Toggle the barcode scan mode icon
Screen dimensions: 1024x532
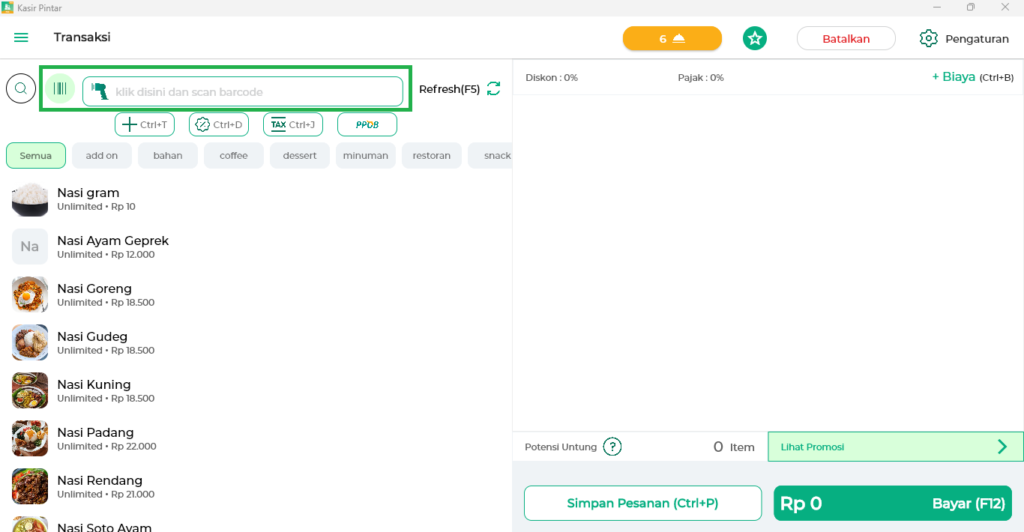click(x=61, y=90)
